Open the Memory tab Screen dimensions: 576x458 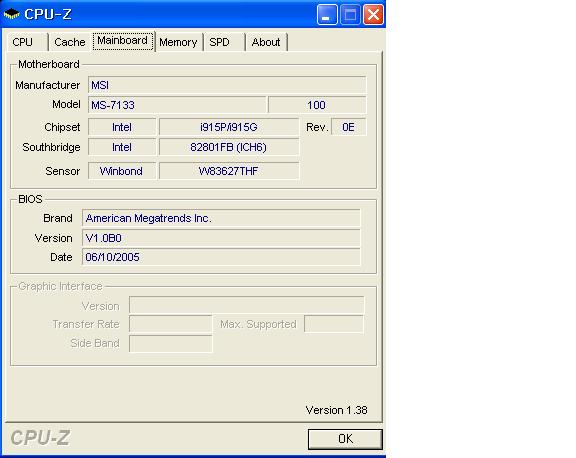[179, 42]
